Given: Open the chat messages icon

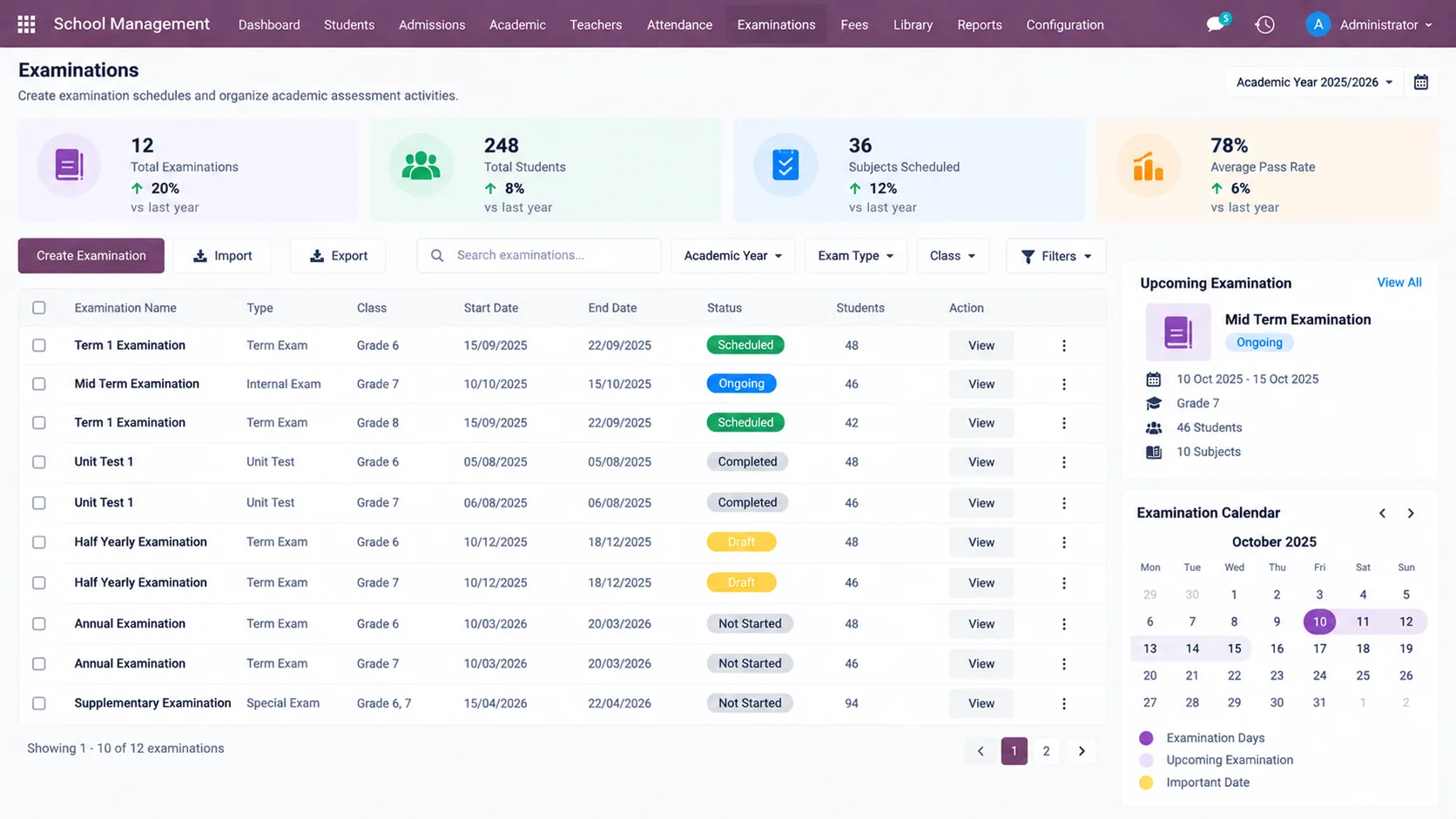Looking at the screenshot, I should (x=1217, y=24).
